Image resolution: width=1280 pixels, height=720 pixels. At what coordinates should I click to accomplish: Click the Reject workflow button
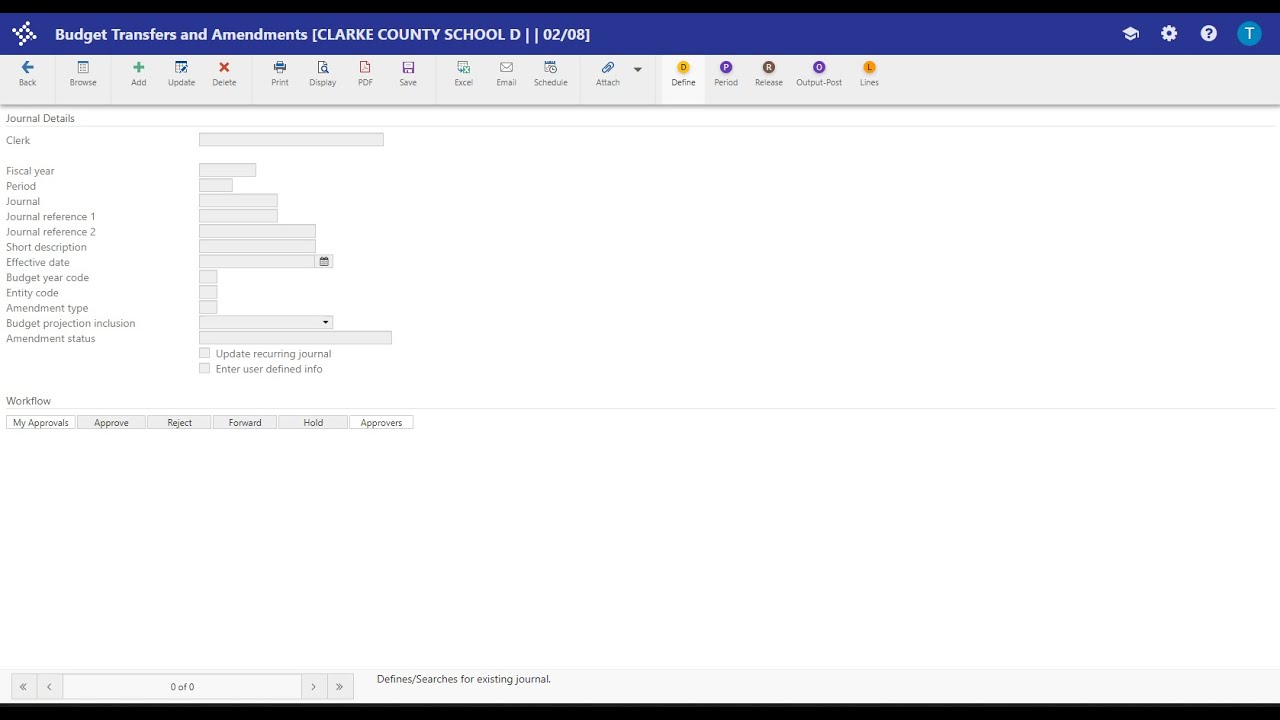[x=179, y=423]
